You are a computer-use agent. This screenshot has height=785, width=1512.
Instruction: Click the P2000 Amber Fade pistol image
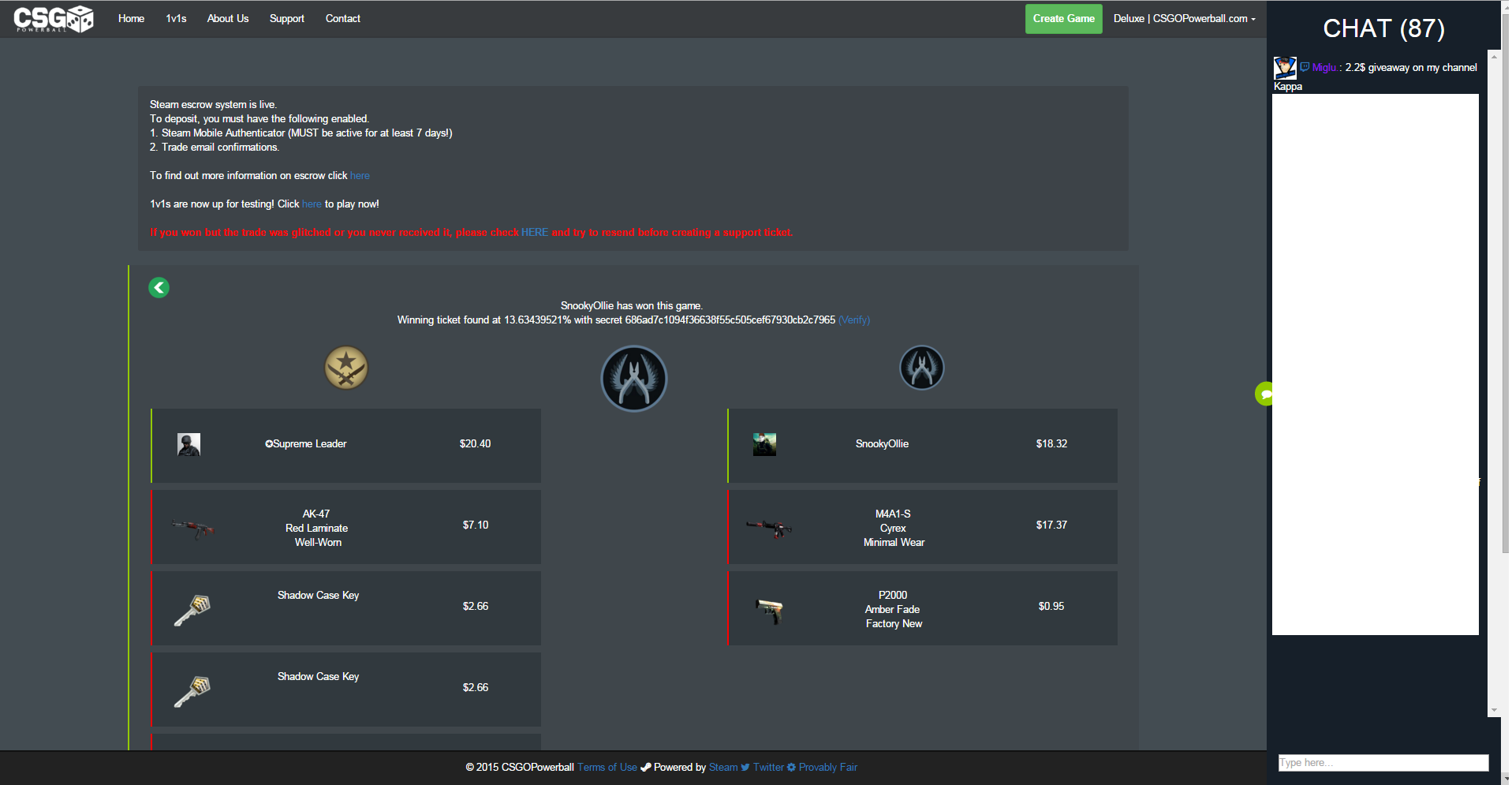tap(769, 610)
